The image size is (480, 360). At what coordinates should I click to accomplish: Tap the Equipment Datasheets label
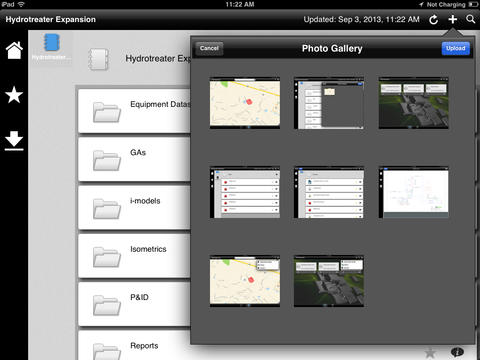pyautogui.click(x=160, y=104)
